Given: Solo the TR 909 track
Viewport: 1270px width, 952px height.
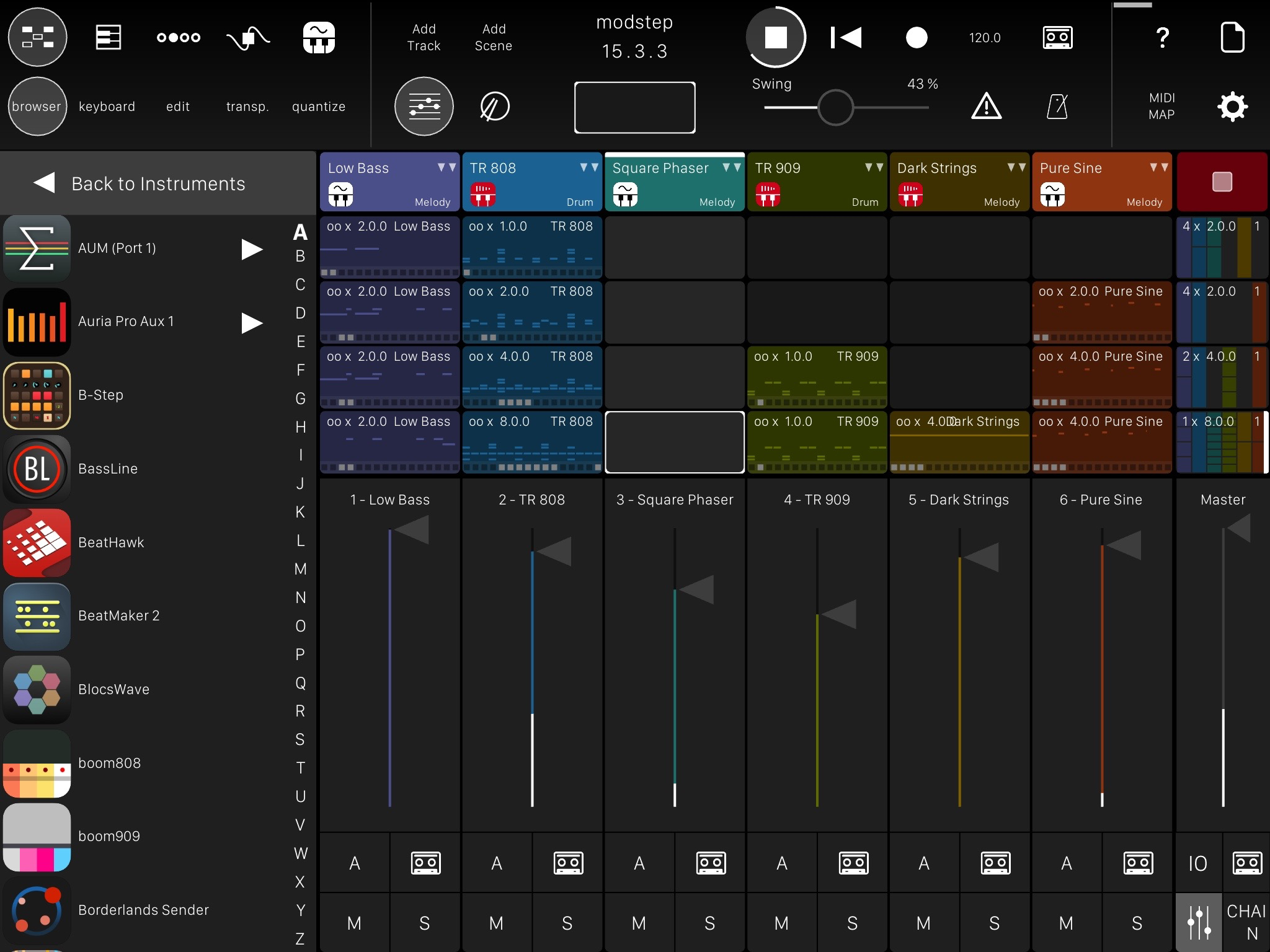Looking at the screenshot, I should tap(852, 923).
